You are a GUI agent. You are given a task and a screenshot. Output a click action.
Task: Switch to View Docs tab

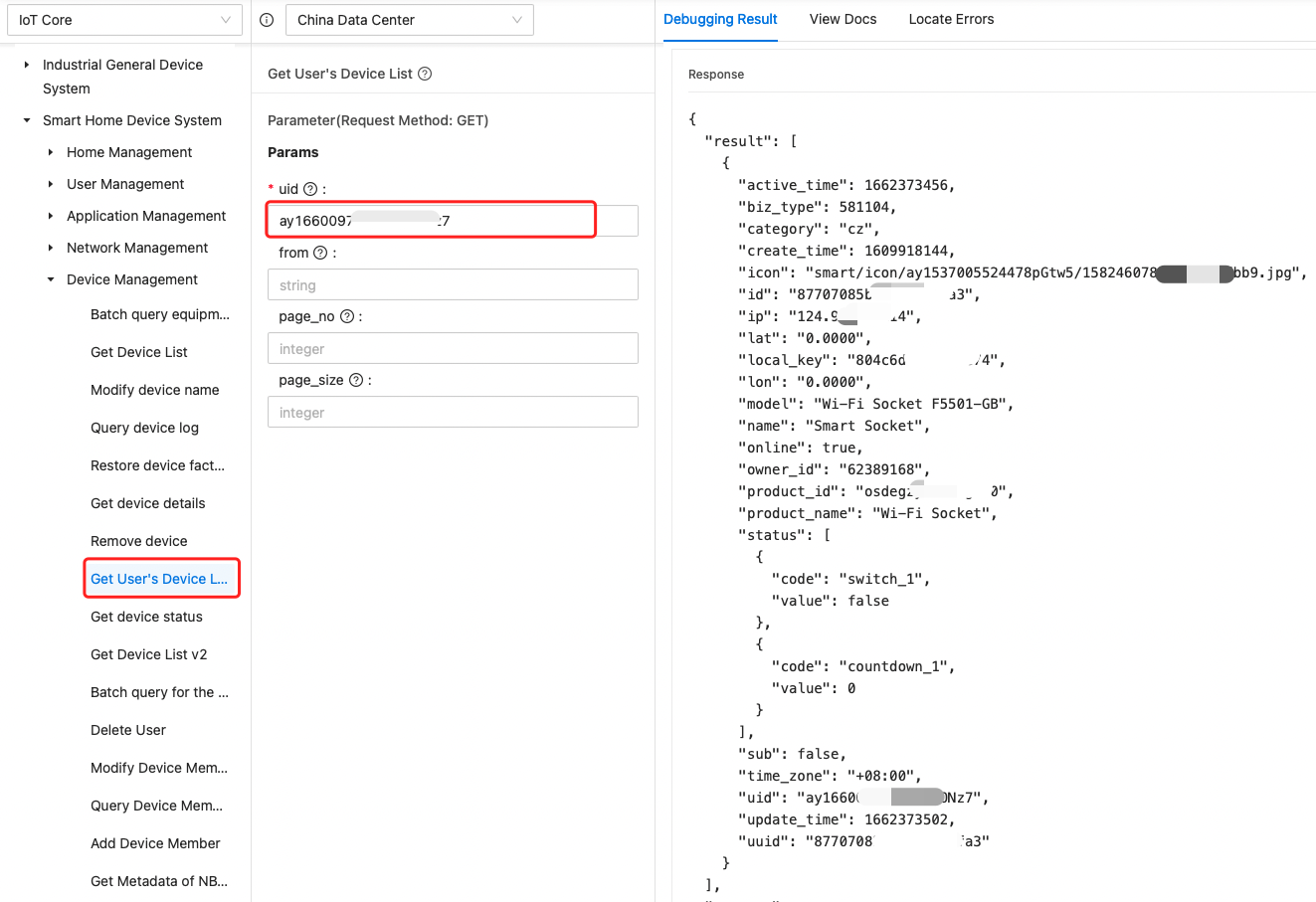pyautogui.click(x=843, y=19)
